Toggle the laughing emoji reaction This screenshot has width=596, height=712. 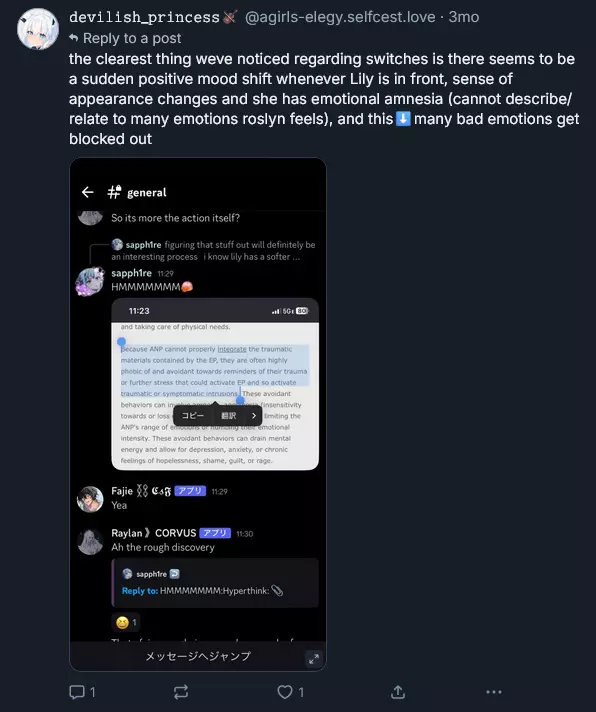point(126,622)
